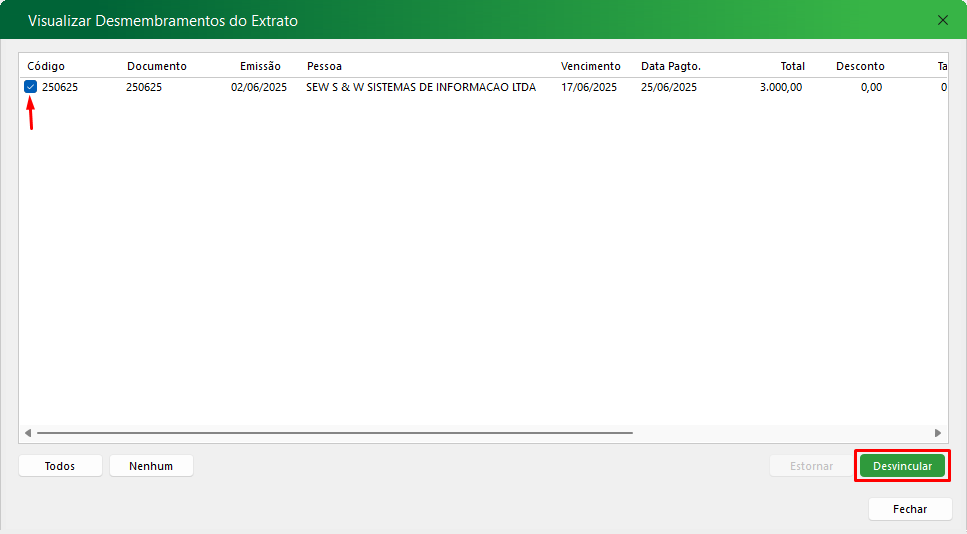
Task: Sort by the Emissão column header
Action: [x=260, y=66]
